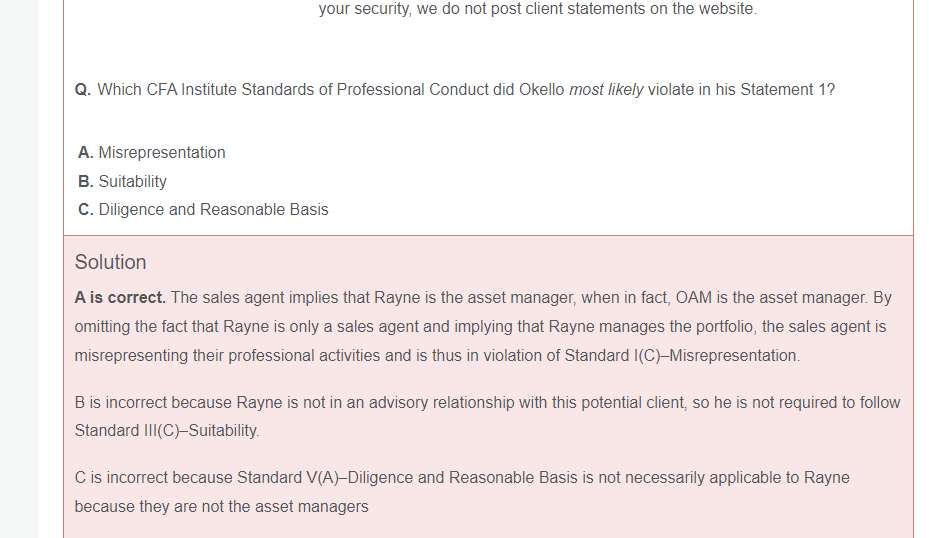
Task: Click the bold letter "A." option marker
Action: coord(86,153)
